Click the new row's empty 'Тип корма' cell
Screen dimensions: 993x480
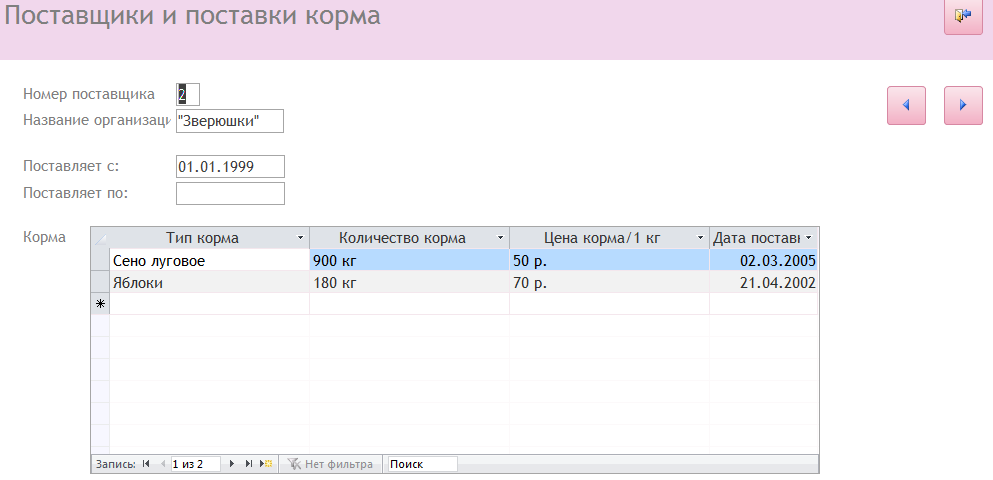point(210,304)
